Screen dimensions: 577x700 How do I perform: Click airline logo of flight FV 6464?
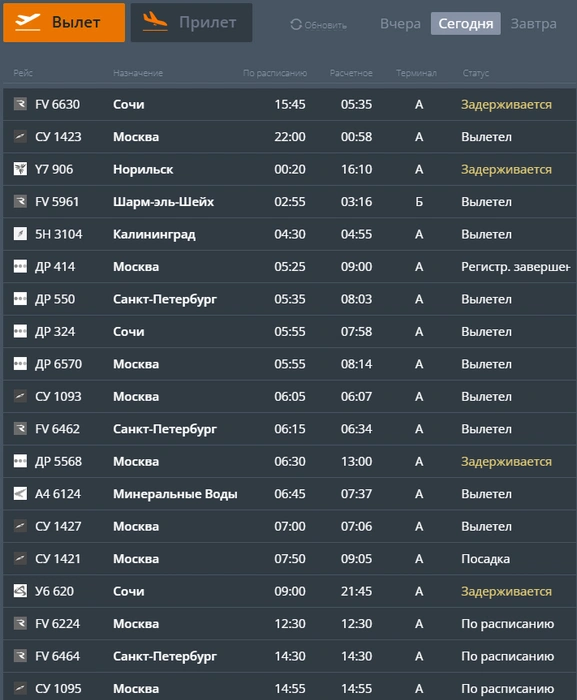tap(20, 656)
